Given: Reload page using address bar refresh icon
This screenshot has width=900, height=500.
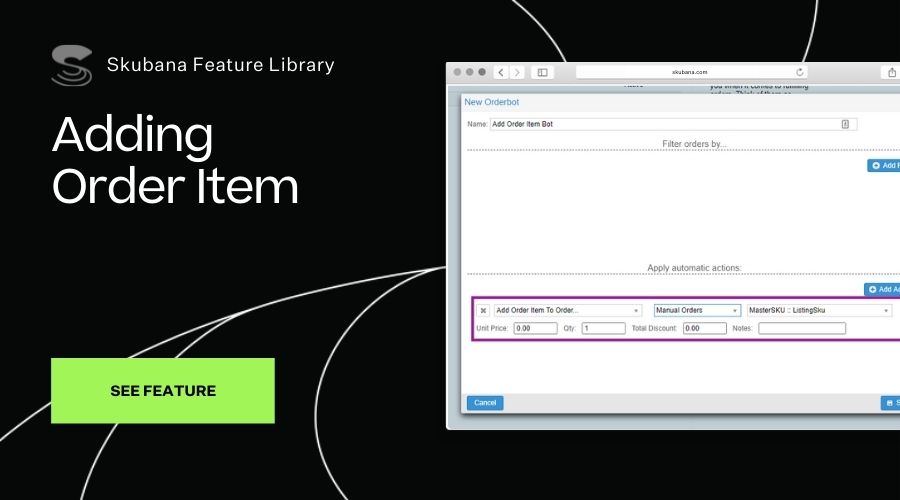Looking at the screenshot, I should pyautogui.click(x=800, y=72).
